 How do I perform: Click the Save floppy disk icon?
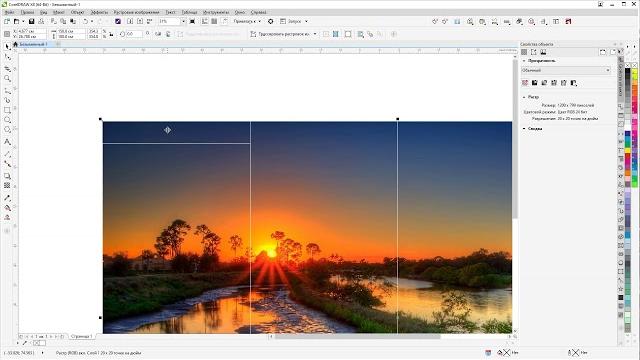coord(31,21)
